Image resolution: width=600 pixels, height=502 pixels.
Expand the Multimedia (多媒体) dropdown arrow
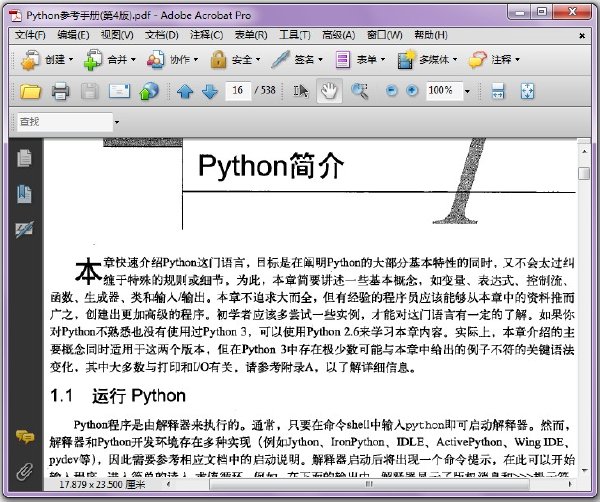(455, 60)
